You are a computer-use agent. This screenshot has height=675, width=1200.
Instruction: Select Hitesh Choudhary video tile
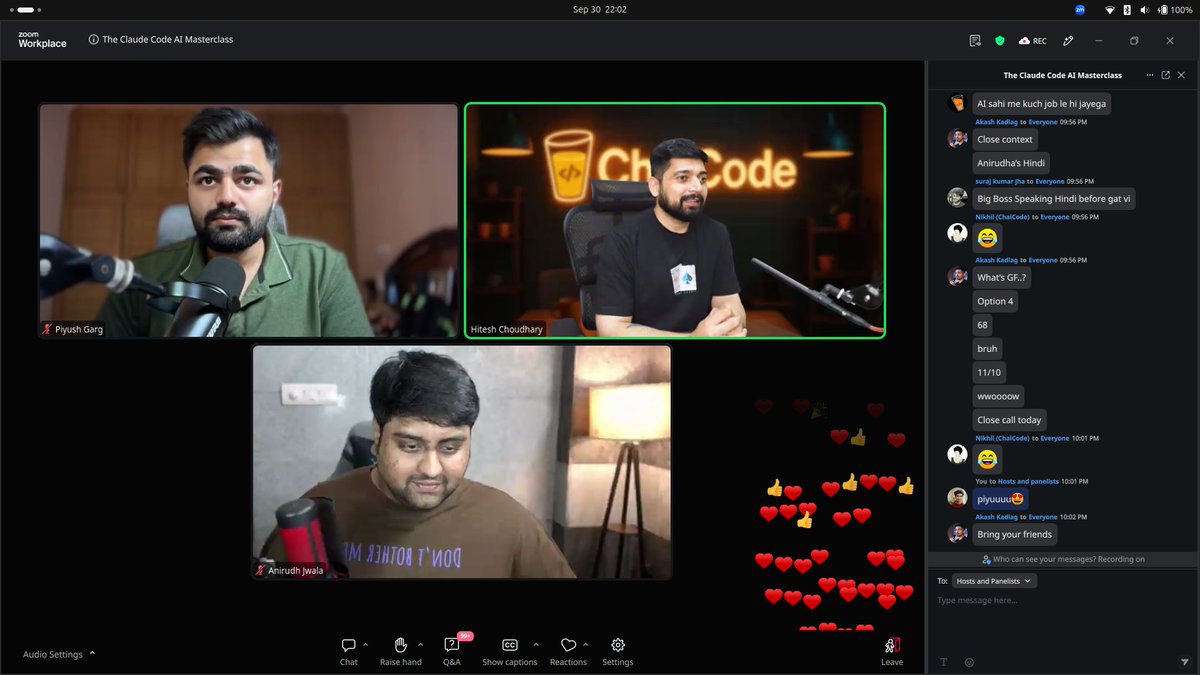tap(675, 221)
